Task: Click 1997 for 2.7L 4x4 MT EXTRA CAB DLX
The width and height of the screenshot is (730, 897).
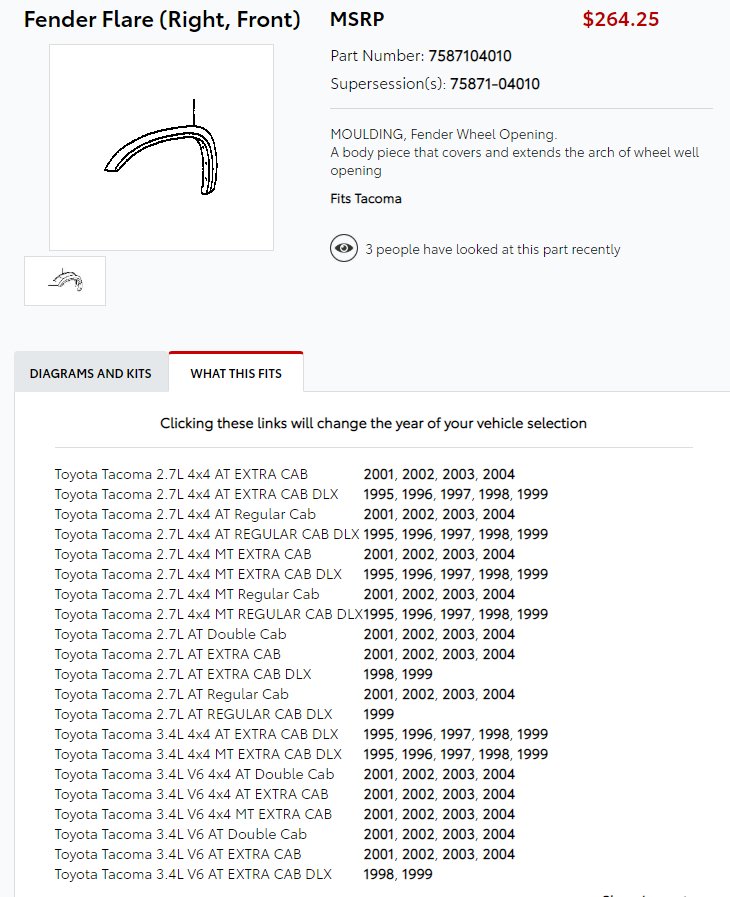Action: (455, 574)
